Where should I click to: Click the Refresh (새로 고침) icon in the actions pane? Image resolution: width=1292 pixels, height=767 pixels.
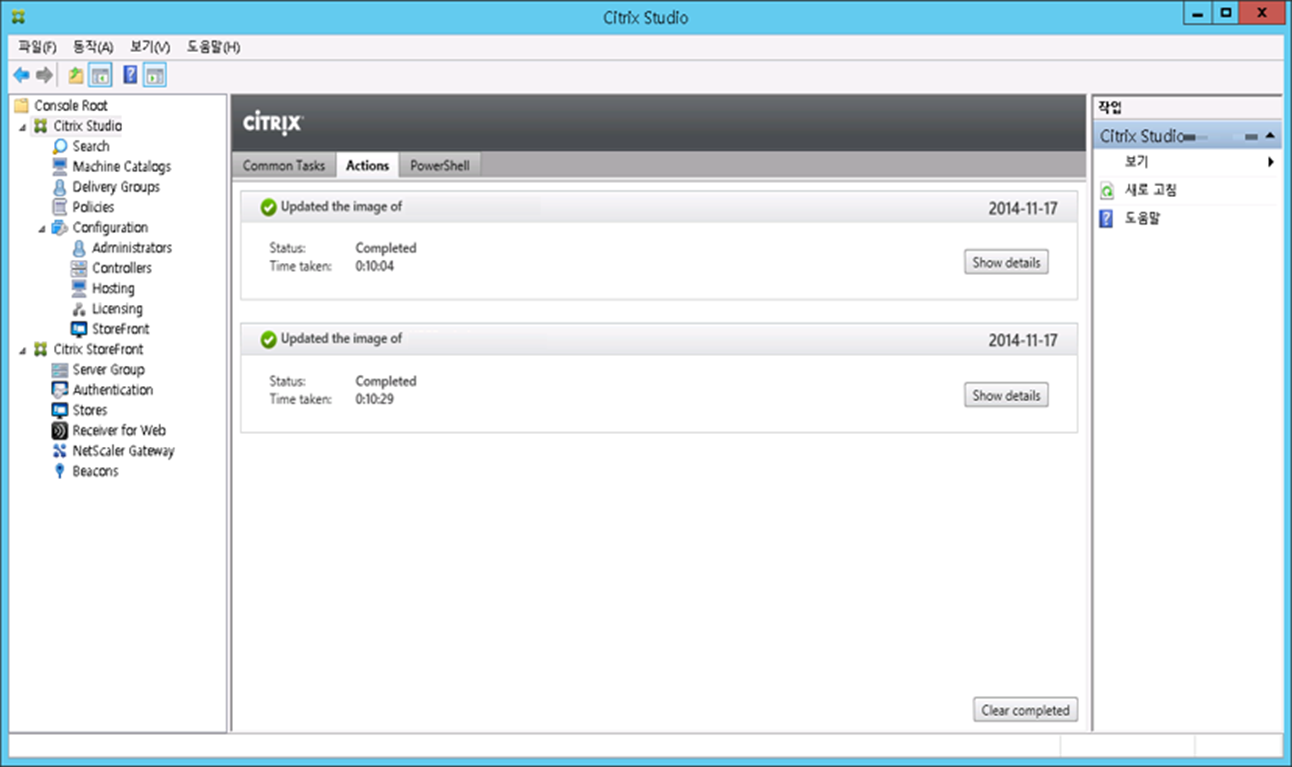(x=1106, y=190)
